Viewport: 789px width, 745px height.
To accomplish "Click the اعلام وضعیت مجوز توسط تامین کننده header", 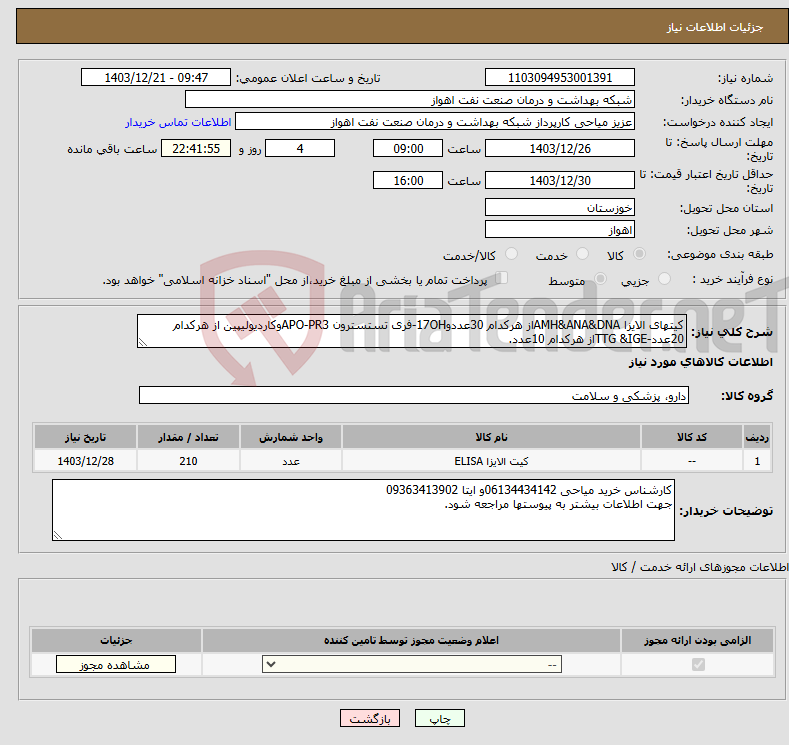I will [x=412, y=640].
